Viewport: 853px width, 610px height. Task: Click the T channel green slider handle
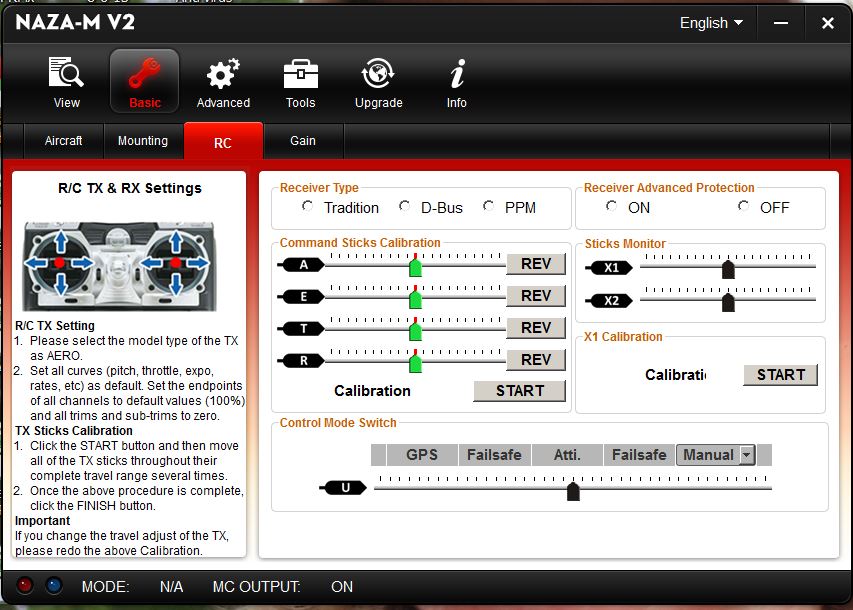[415, 331]
